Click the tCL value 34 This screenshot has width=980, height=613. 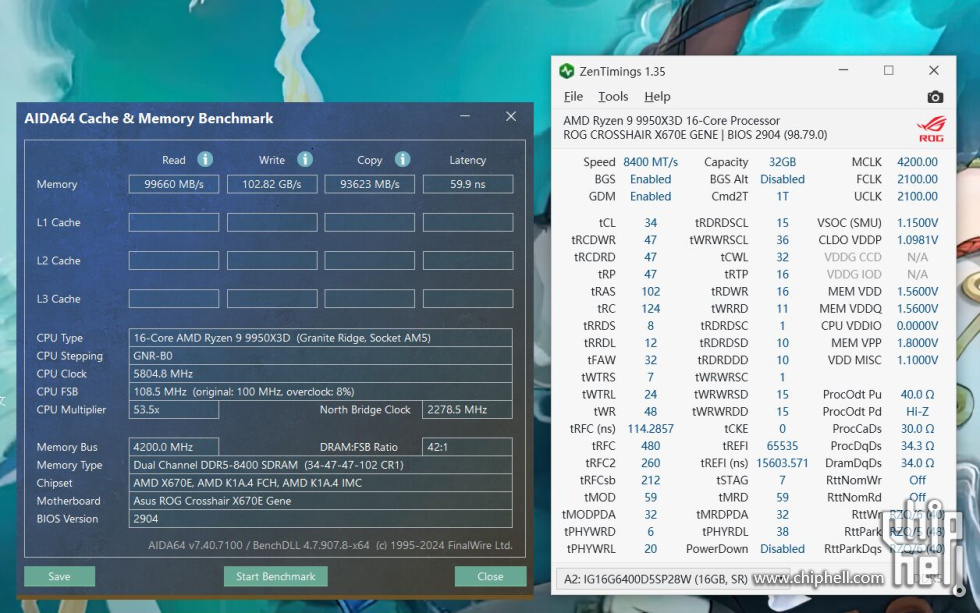[x=651, y=222]
